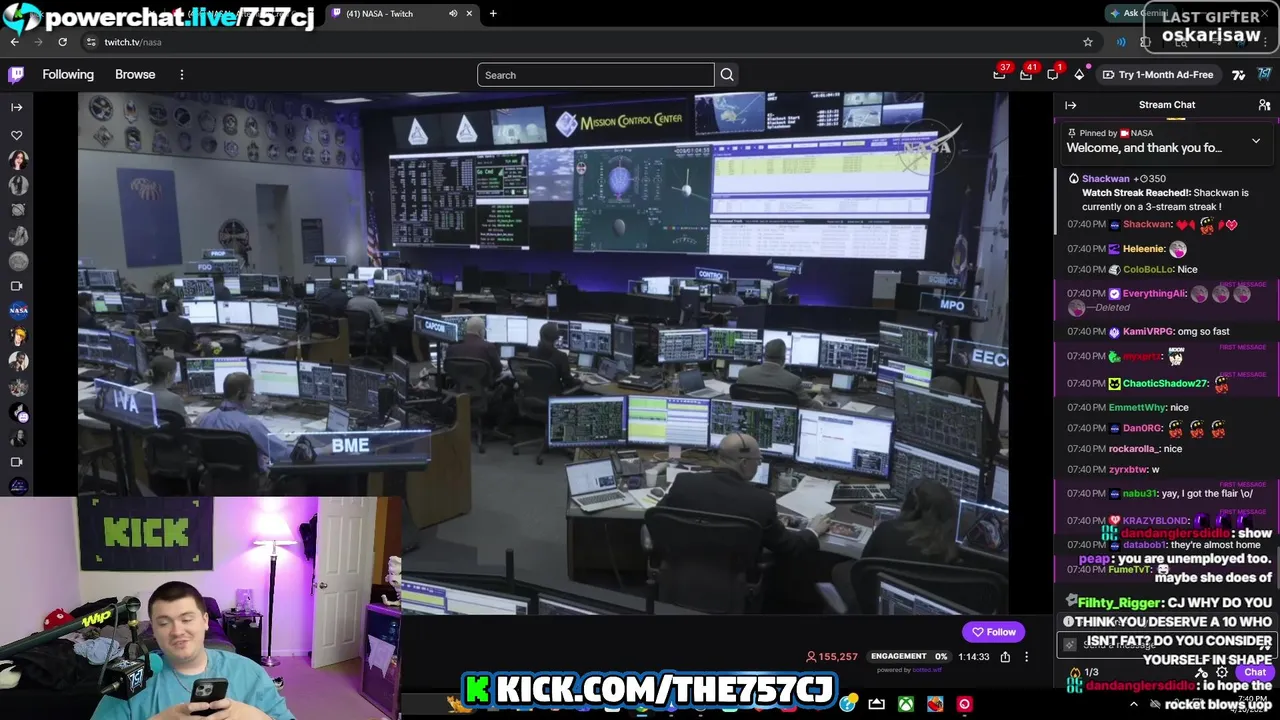Open the red recording app in taskbar
Screen dimensions: 1280x720
click(x=964, y=704)
